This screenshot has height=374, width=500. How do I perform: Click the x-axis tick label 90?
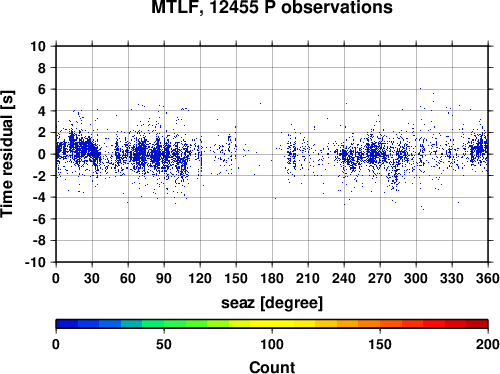(x=164, y=278)
